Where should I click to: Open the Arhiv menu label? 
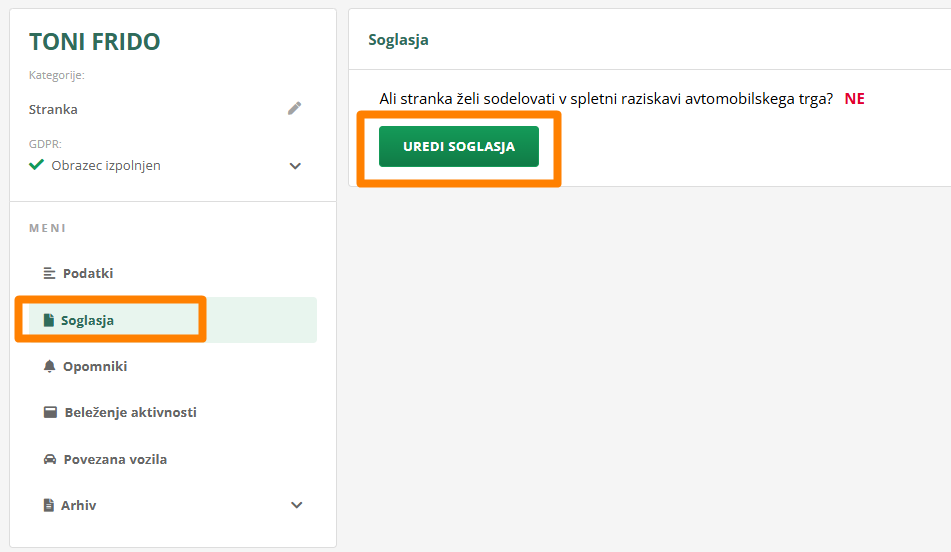79,506
